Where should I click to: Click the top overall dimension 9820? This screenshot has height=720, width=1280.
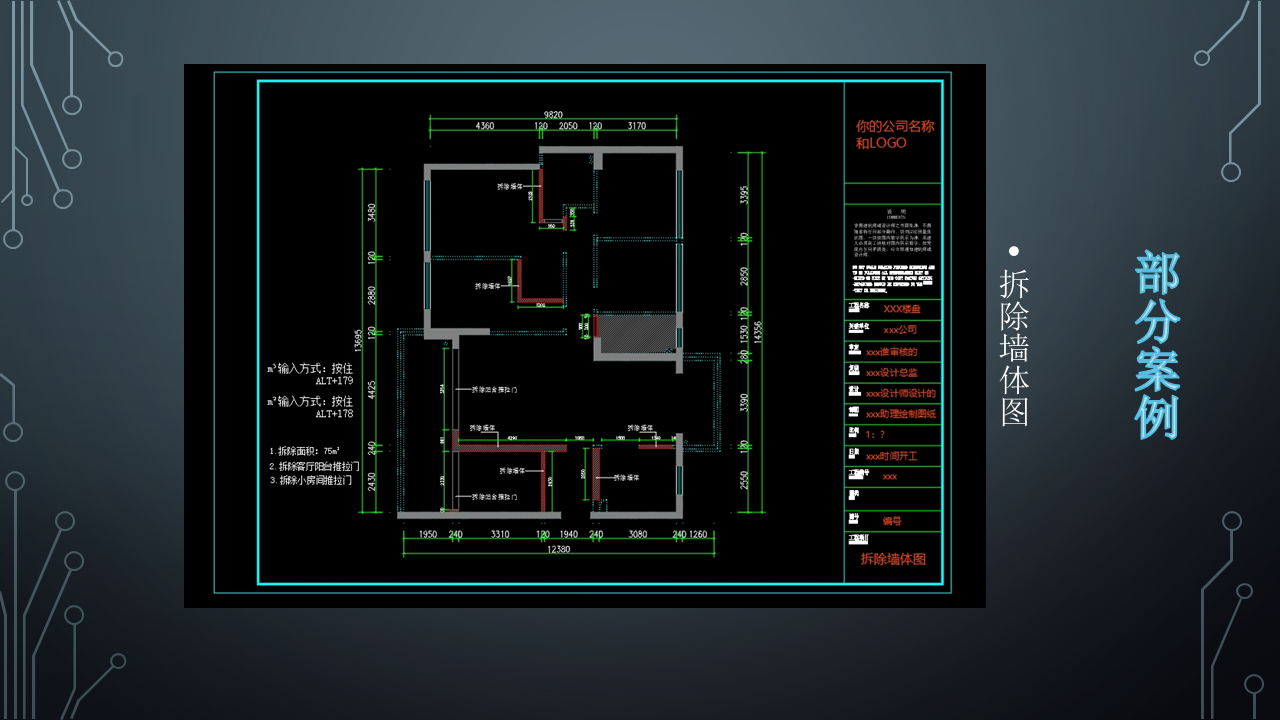click(553, 115)
